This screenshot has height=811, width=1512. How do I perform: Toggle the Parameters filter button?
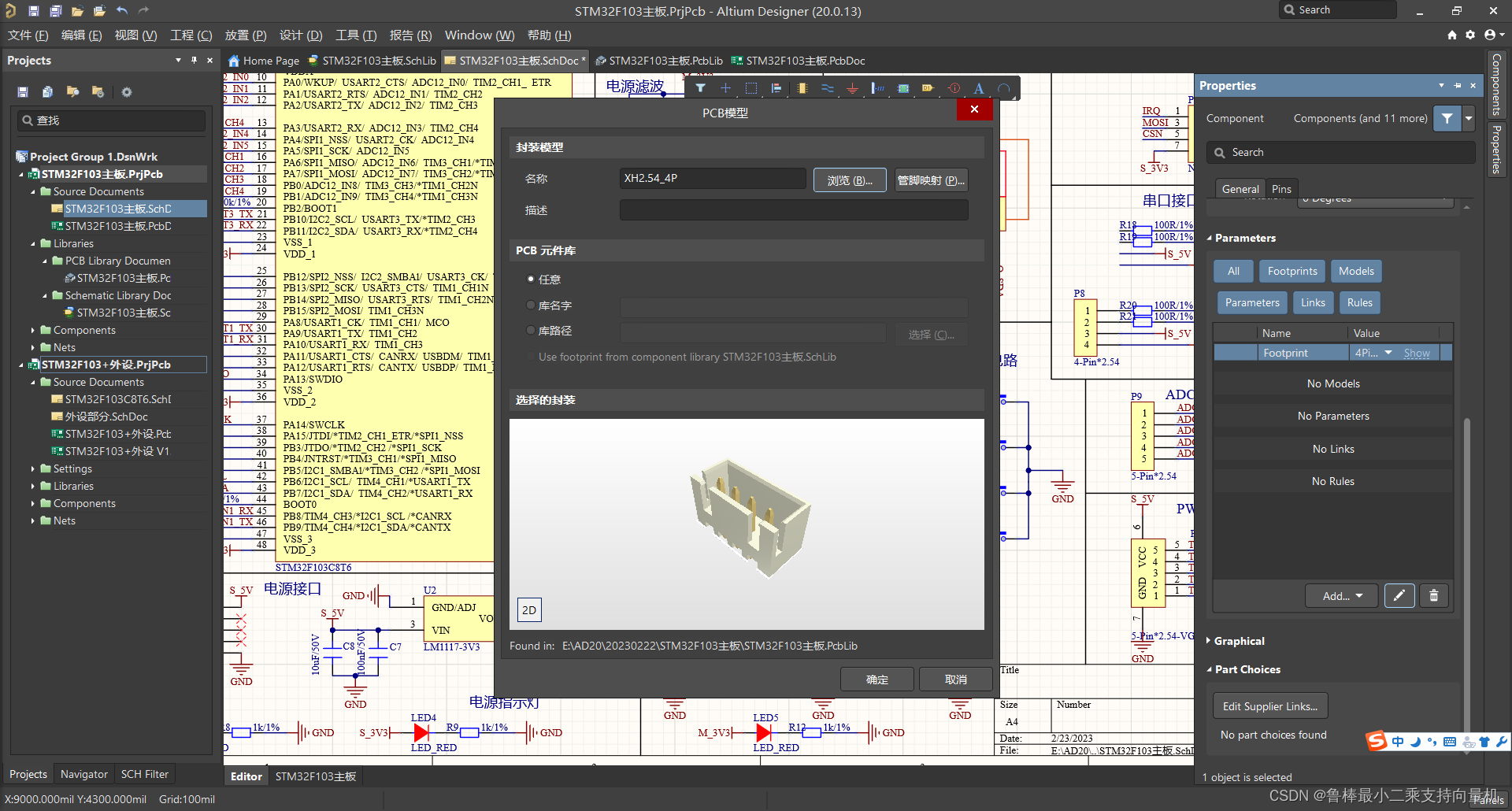pos(1252,302)
